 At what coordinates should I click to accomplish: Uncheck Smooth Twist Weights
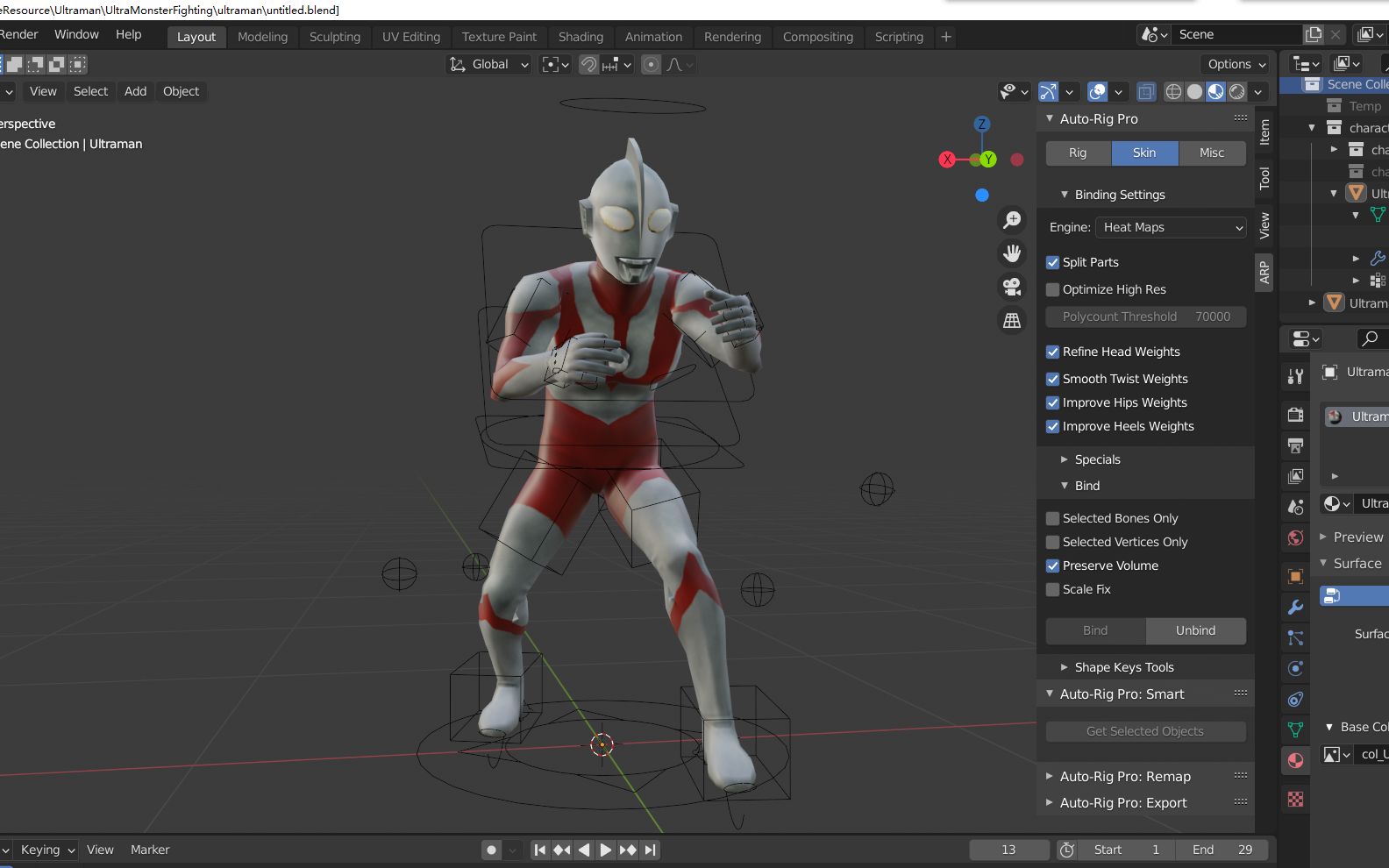1052,379
